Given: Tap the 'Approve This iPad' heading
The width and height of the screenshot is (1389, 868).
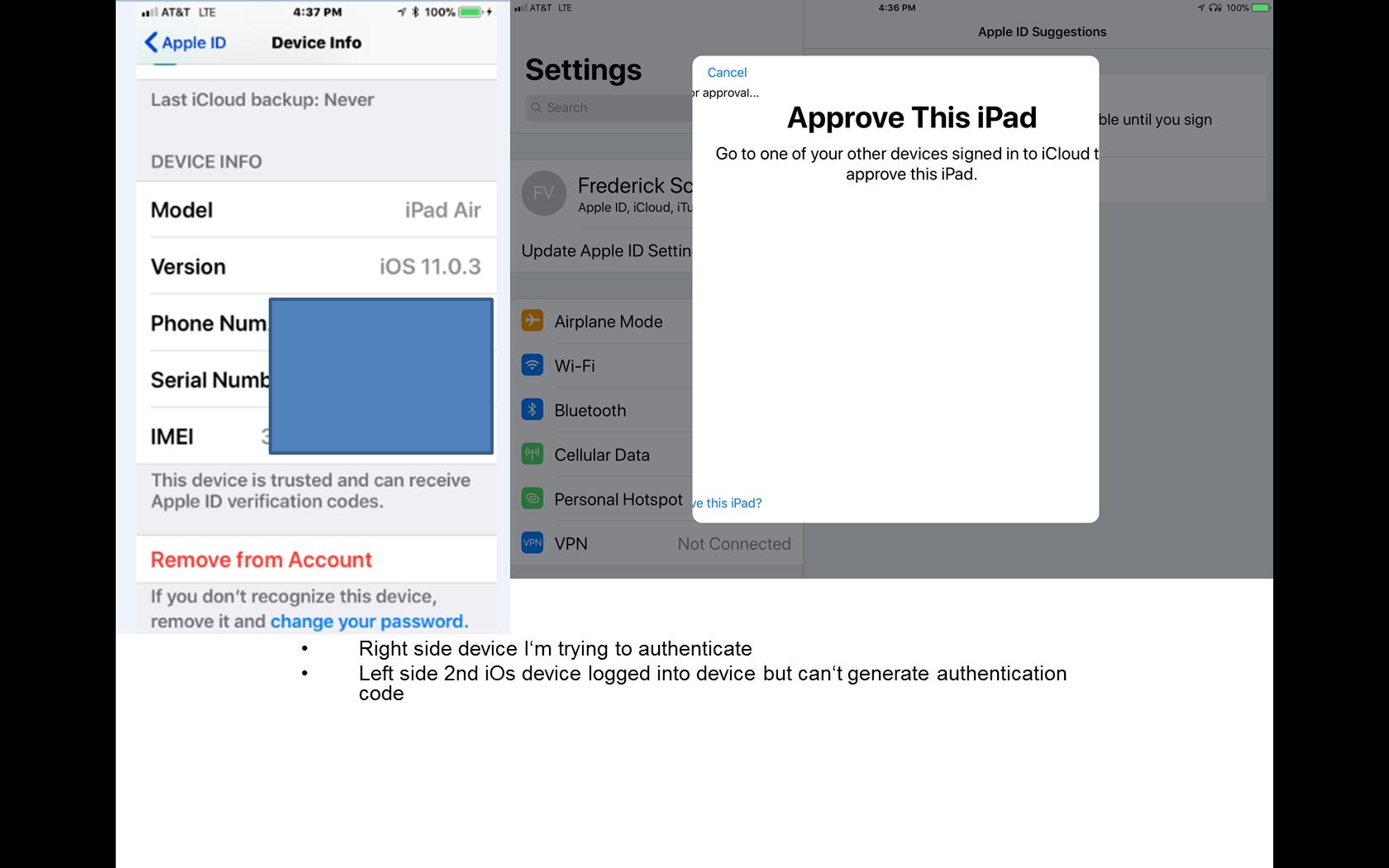Looking at the screenshot, I should 912,117.
